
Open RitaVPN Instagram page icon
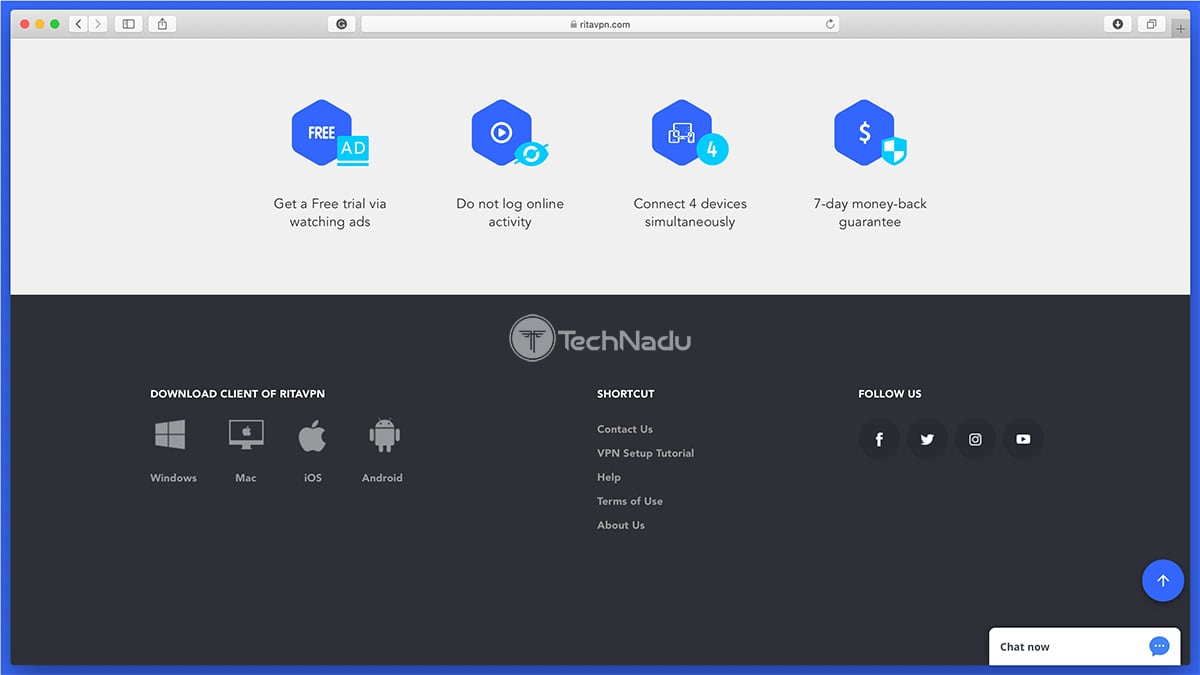(975, 439)
